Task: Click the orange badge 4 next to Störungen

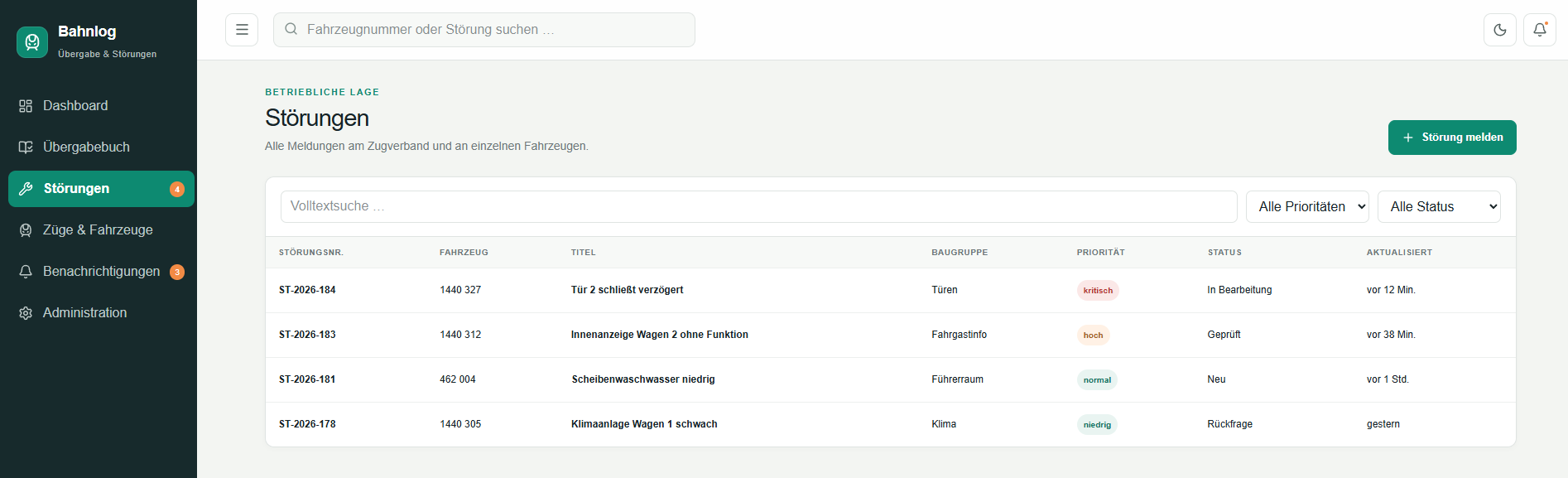Action: tap(177, 189)
